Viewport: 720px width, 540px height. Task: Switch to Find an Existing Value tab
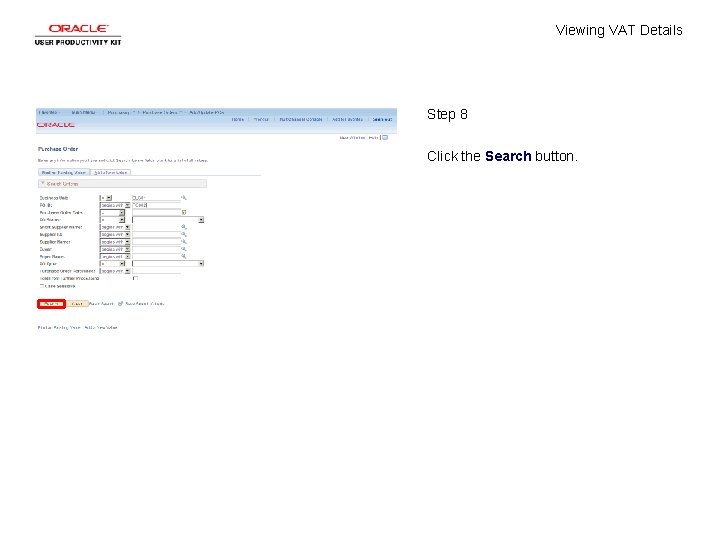tap(64, 173)
